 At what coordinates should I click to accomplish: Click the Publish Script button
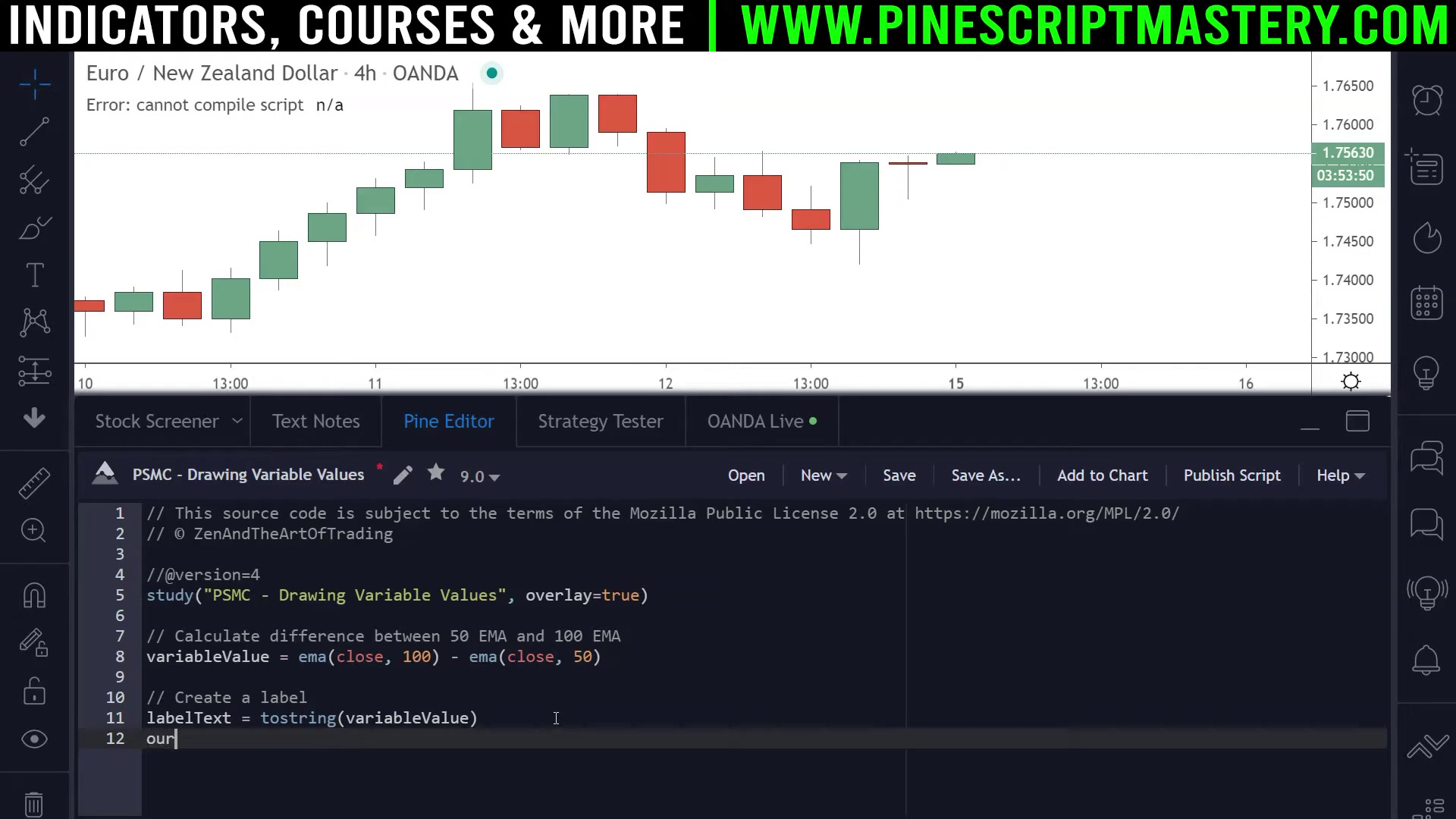click(x=1232, y=475)
